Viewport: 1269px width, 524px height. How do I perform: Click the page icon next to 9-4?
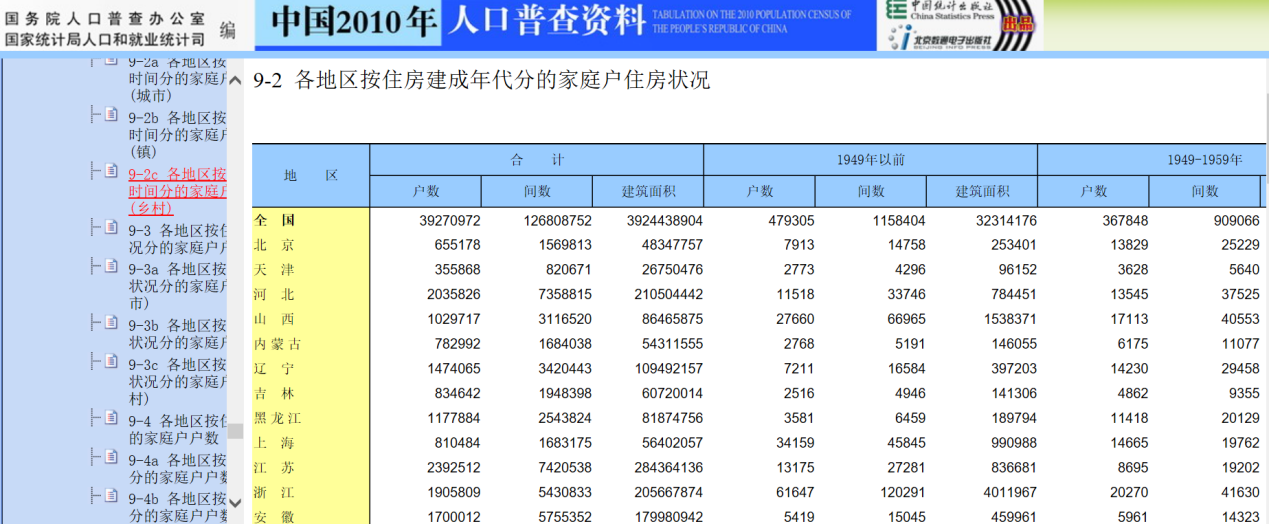tap(111, 418)
